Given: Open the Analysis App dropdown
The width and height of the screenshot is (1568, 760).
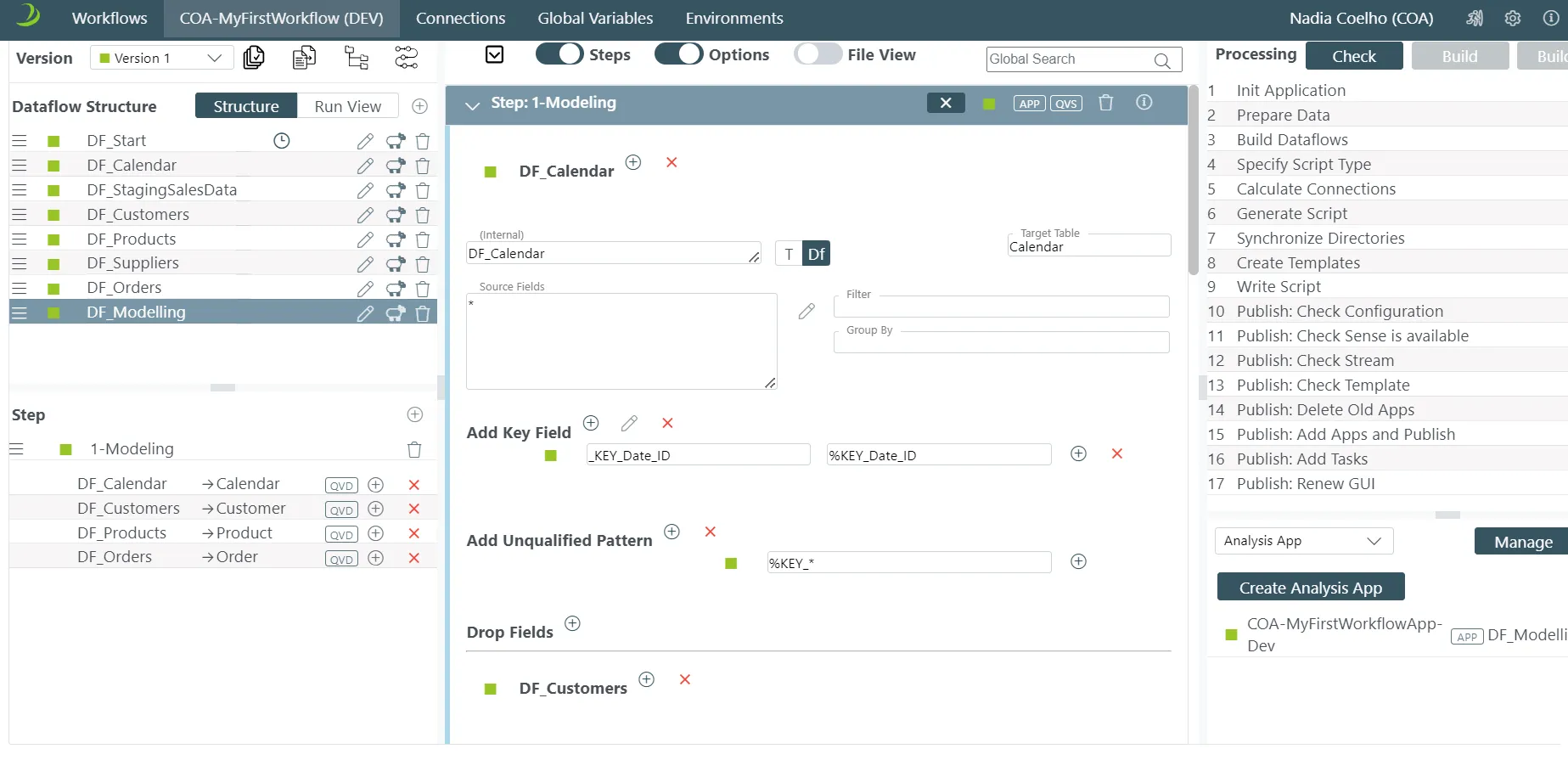Looking at the screenshot, I should 1303,541.
